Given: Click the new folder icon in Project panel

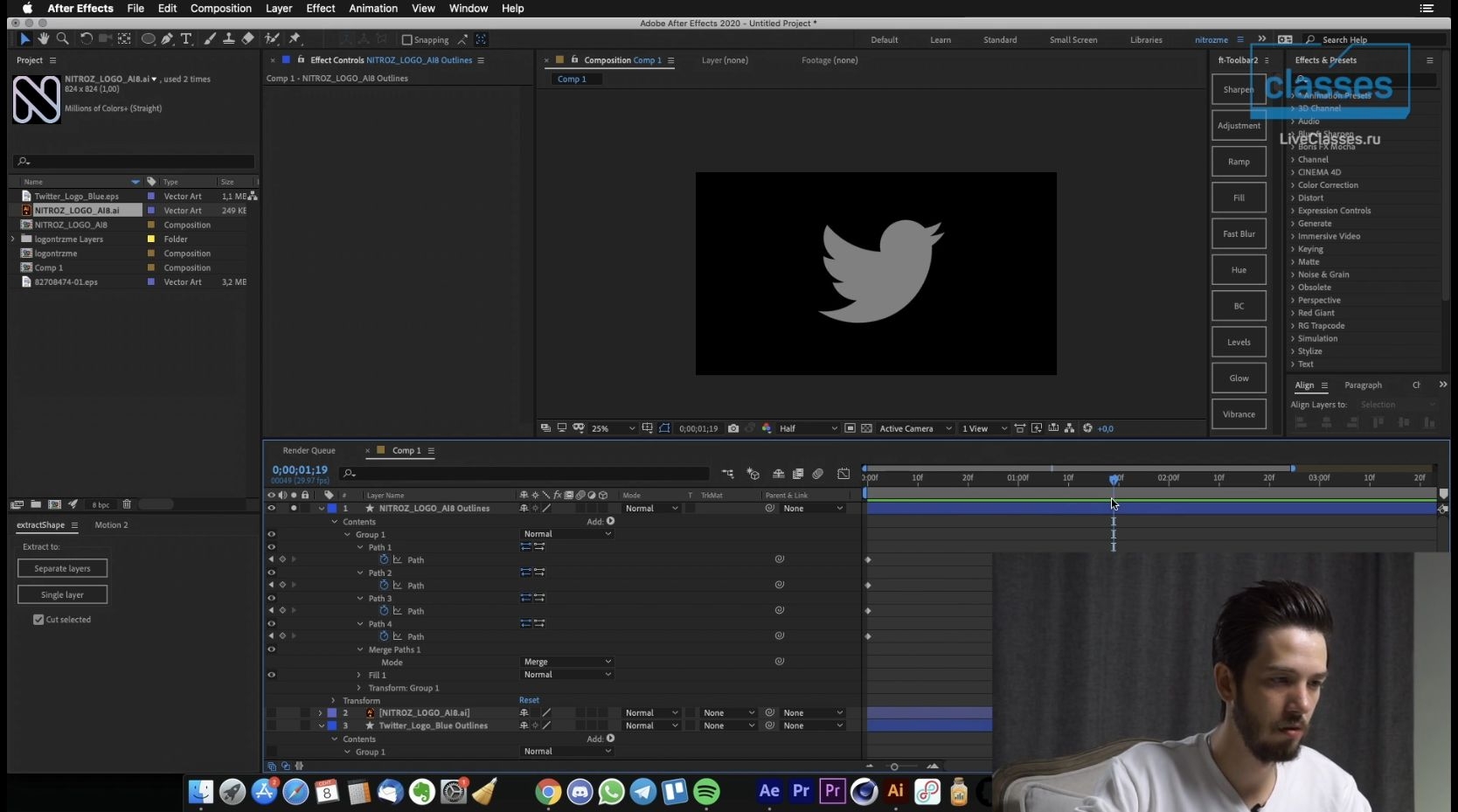Looking at the screenshot, I should pyautogui.click(x=36, y=504).
